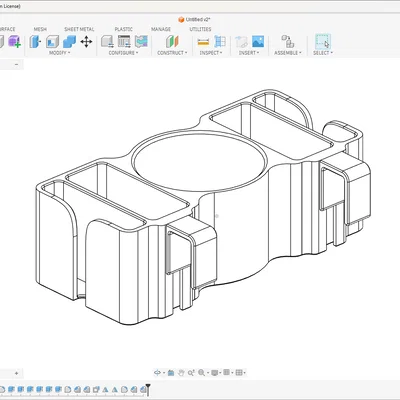This screenshot has width=400, height=400.
Task: Open the Grid and Snaps dropdown arrow
Action: pyautogui.click(x=232, y=373)
